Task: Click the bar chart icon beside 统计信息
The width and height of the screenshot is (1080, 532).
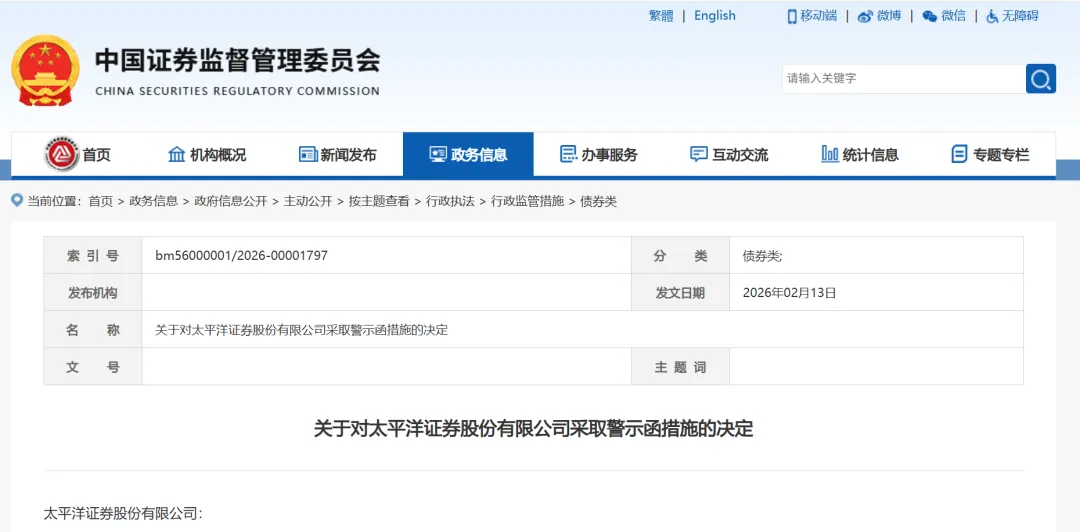Action: point(830,154)
